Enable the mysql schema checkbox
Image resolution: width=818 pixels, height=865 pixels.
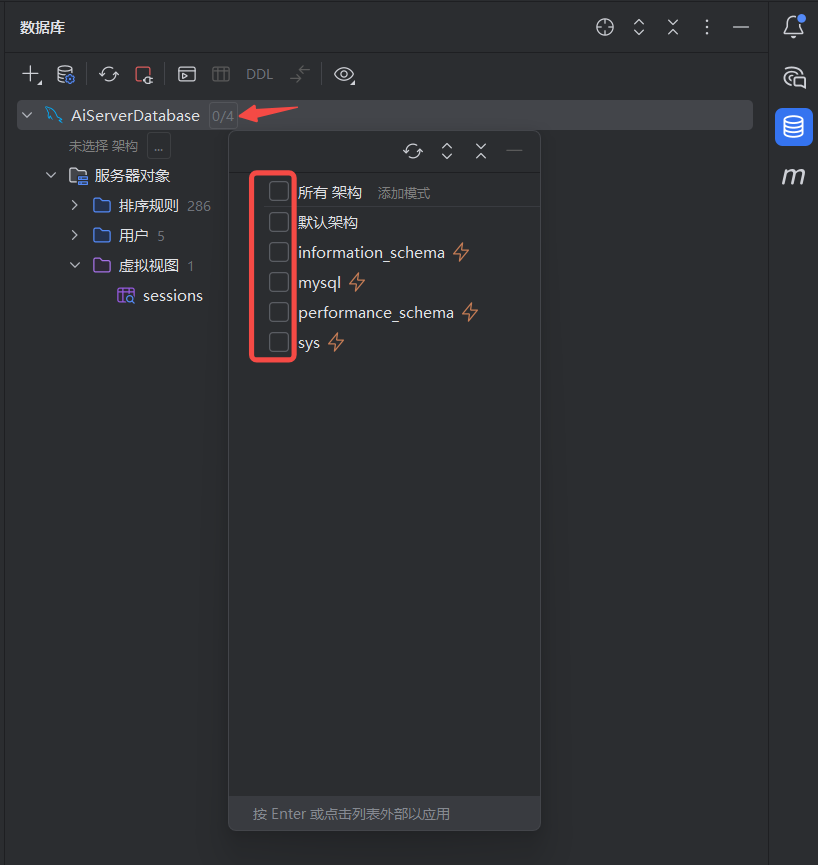coord(279,282)
